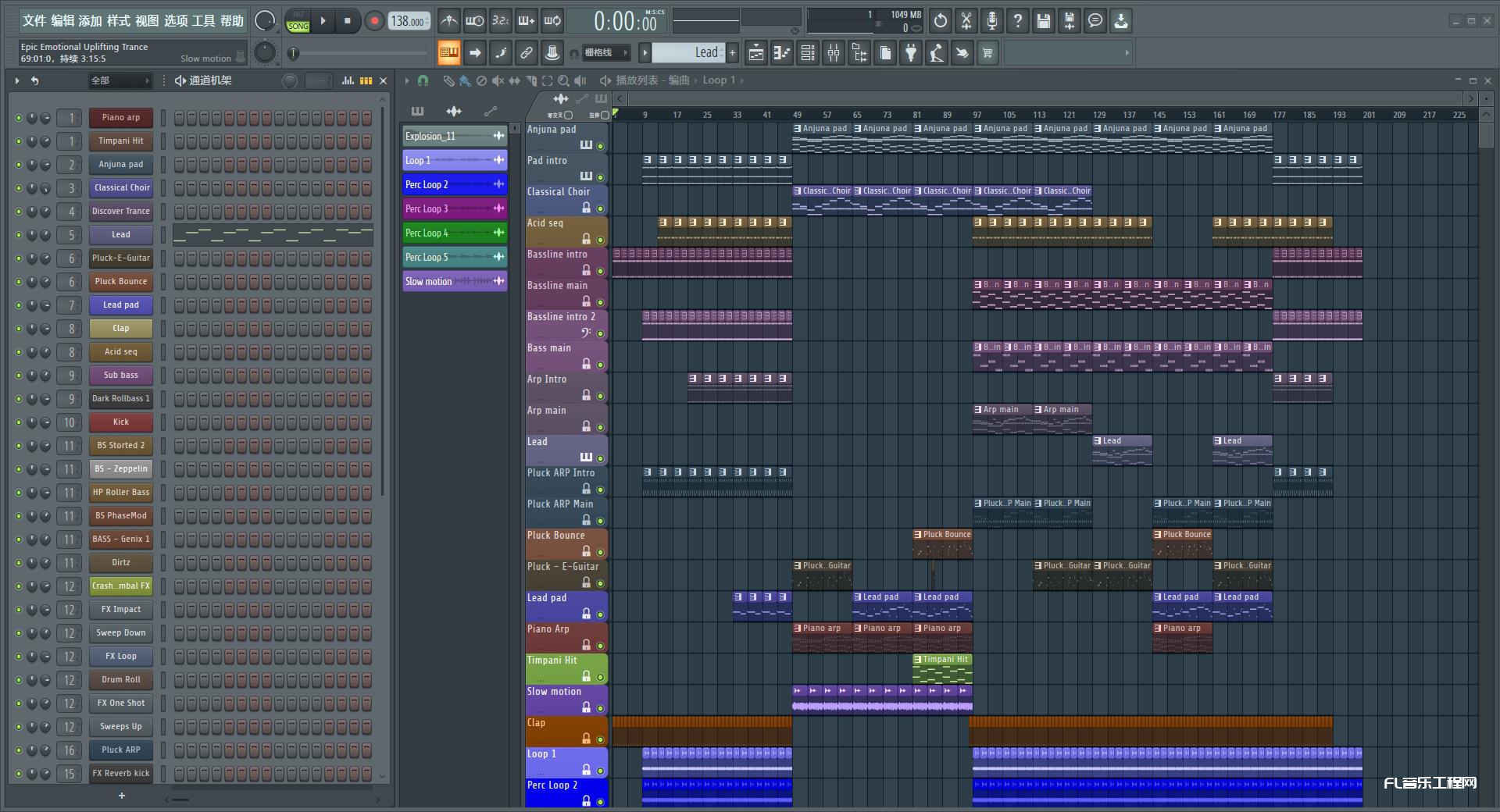Screen dimensions: 1500x812
Task: Click the undo history icon
Action: click(x=941, y=21)
